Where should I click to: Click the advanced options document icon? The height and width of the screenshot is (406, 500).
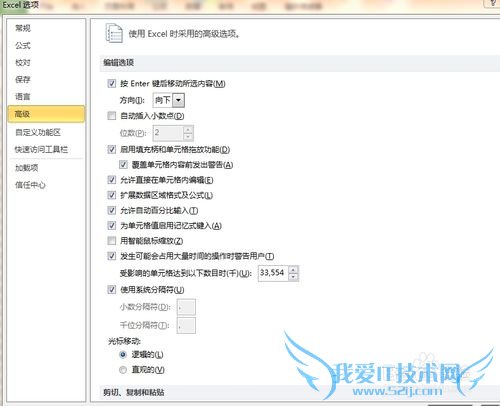pos(114,33)
